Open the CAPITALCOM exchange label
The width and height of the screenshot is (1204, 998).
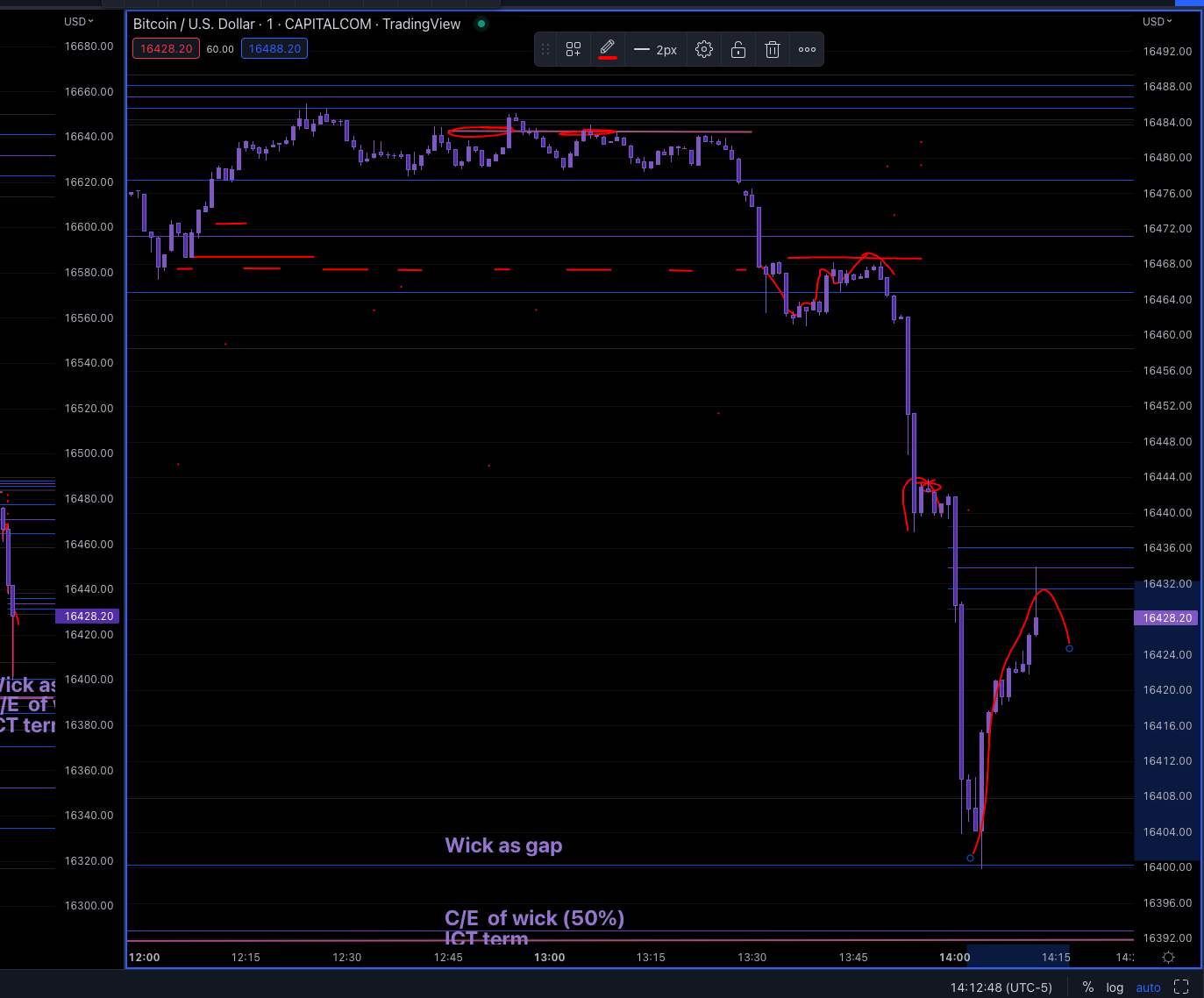327,24
